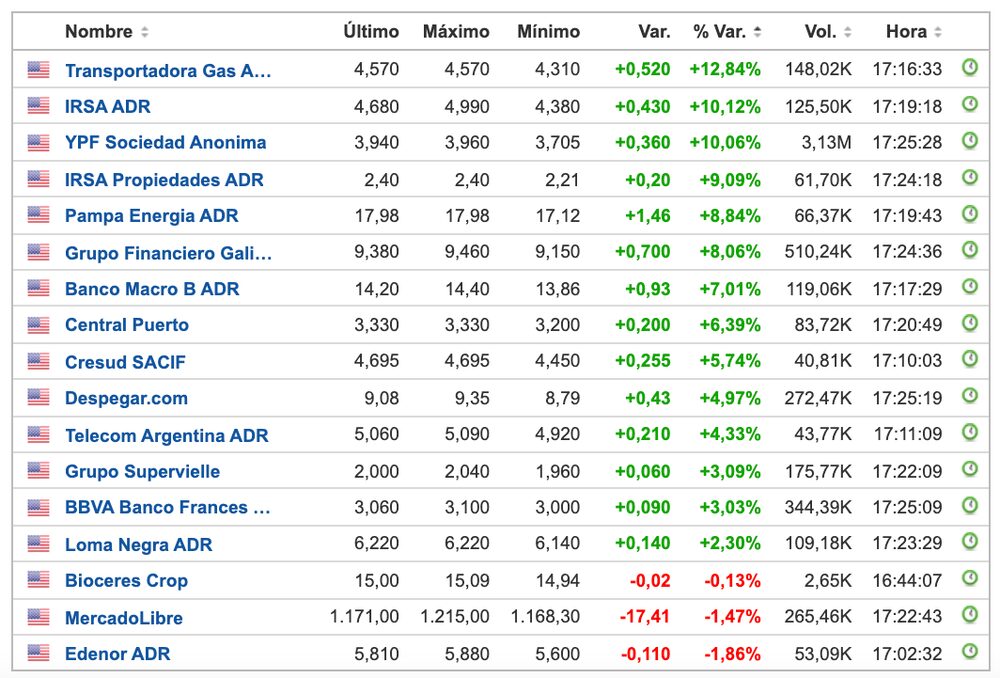Screen dimensions: 1000x678
Task: Click the Último price value for MercadoLibre
Action: [365, 617]
